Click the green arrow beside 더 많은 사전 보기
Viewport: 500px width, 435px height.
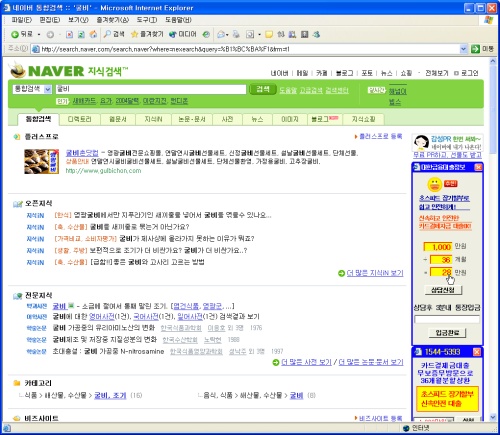[276, 362]
